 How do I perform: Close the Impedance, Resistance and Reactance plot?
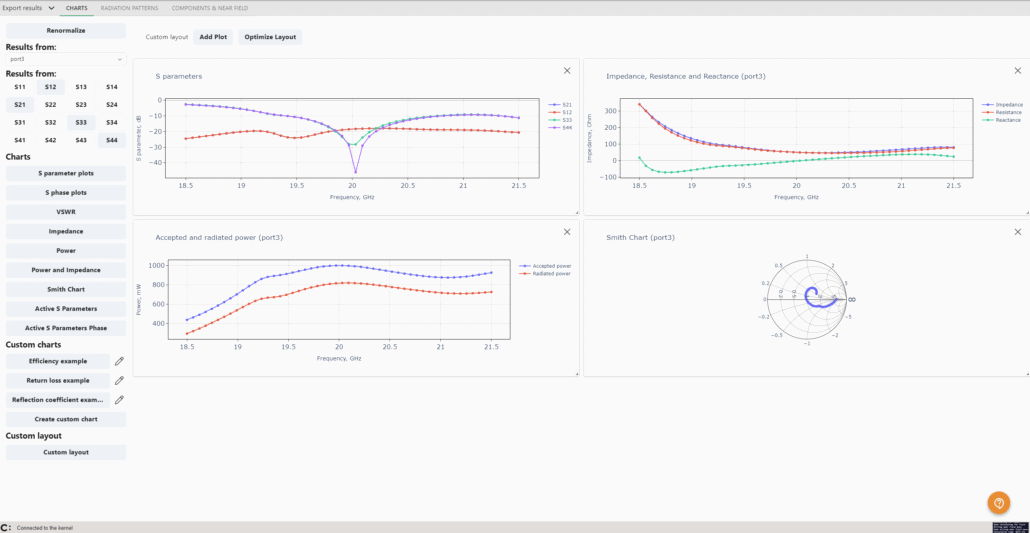1017,71
